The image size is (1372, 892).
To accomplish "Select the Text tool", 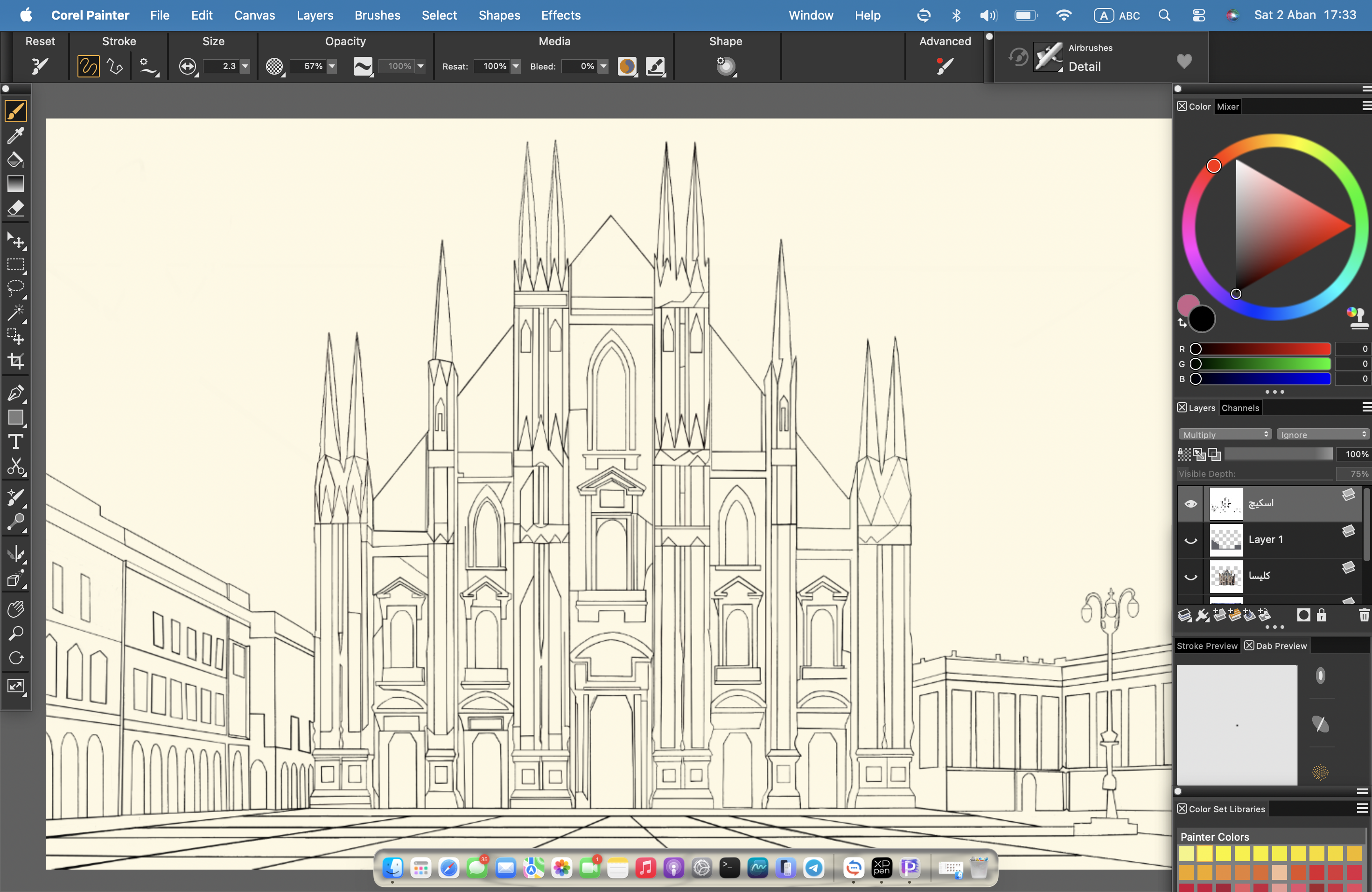I will click(x=16, y=442).
